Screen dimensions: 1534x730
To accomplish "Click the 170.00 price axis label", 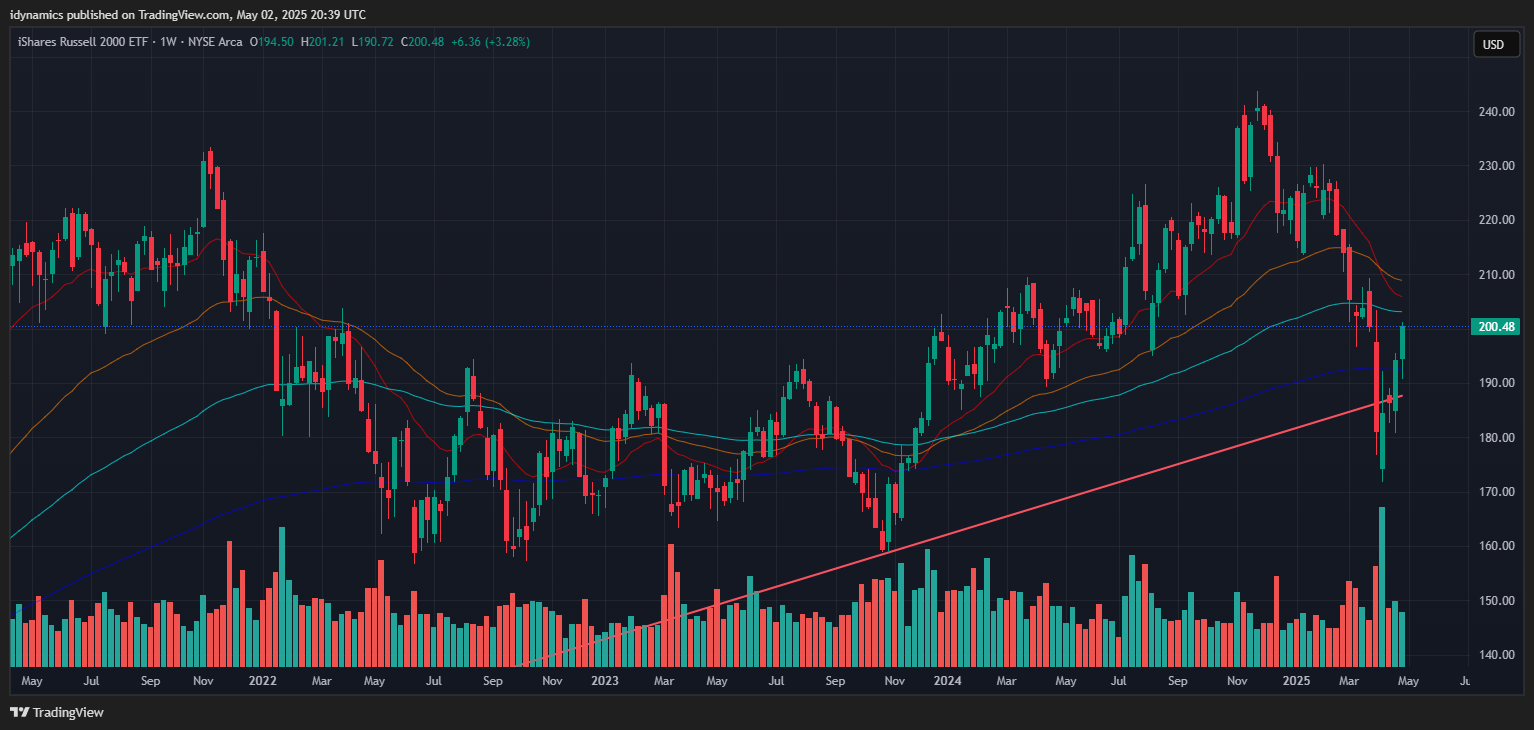I will 1496,492.
